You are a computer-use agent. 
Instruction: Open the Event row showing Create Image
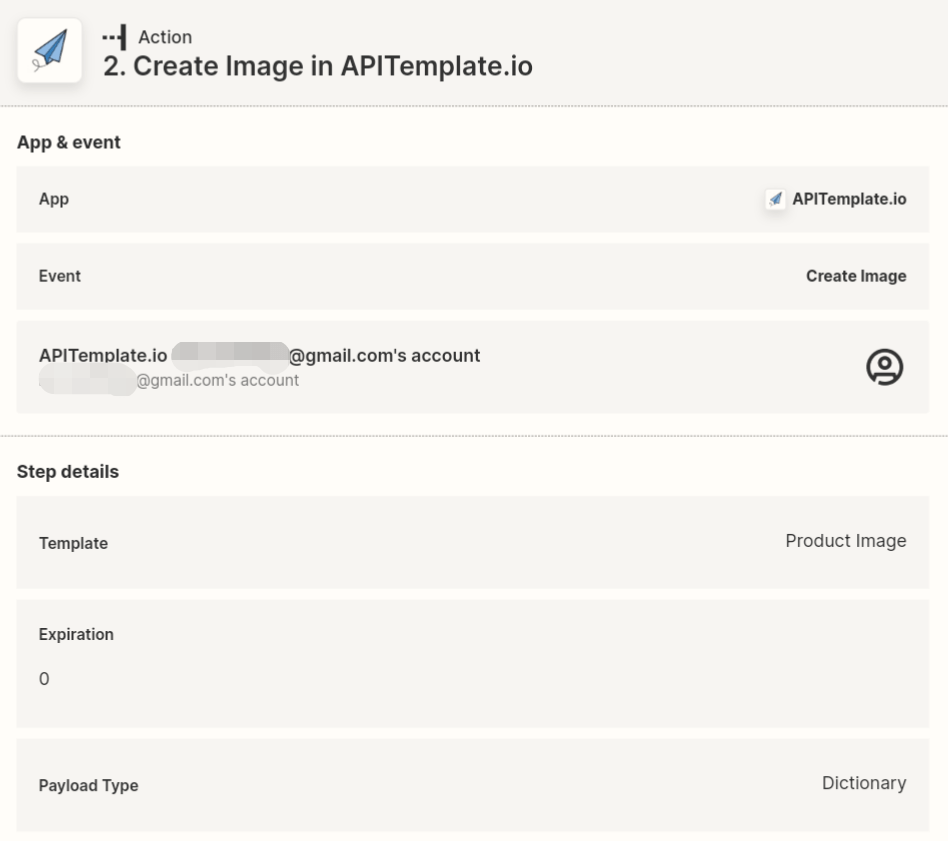coord(474,276)
